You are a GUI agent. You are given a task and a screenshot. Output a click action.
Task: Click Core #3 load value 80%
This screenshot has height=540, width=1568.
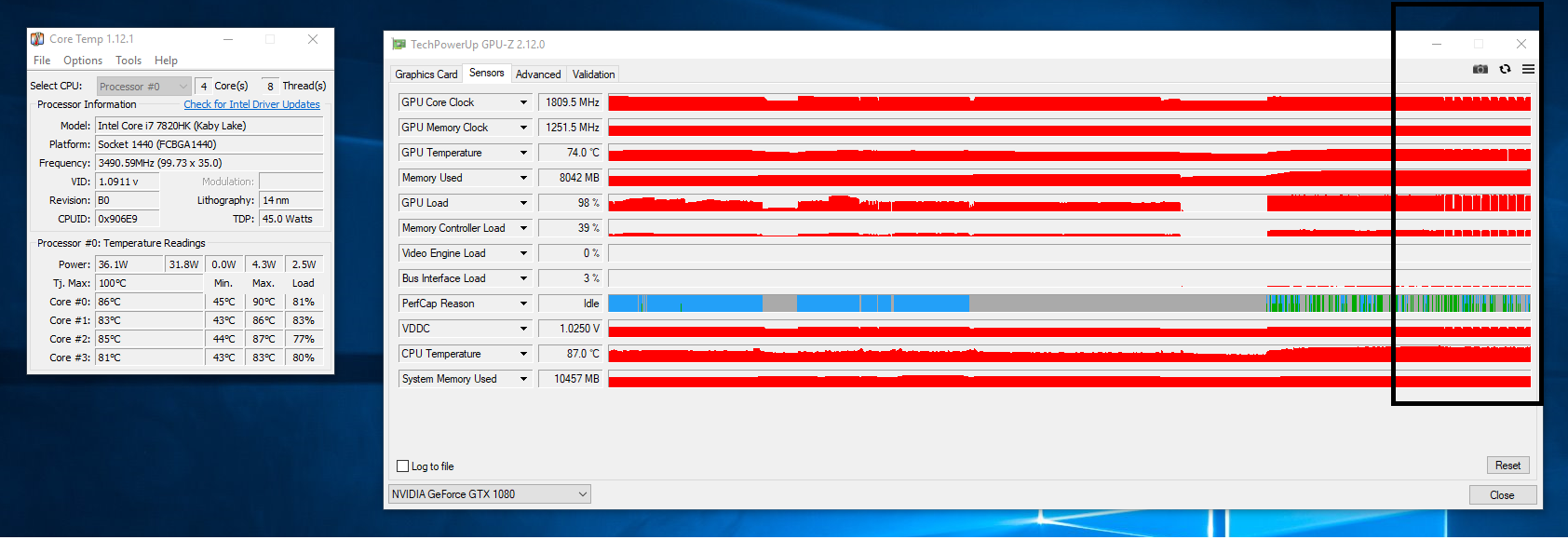[304, 358]
